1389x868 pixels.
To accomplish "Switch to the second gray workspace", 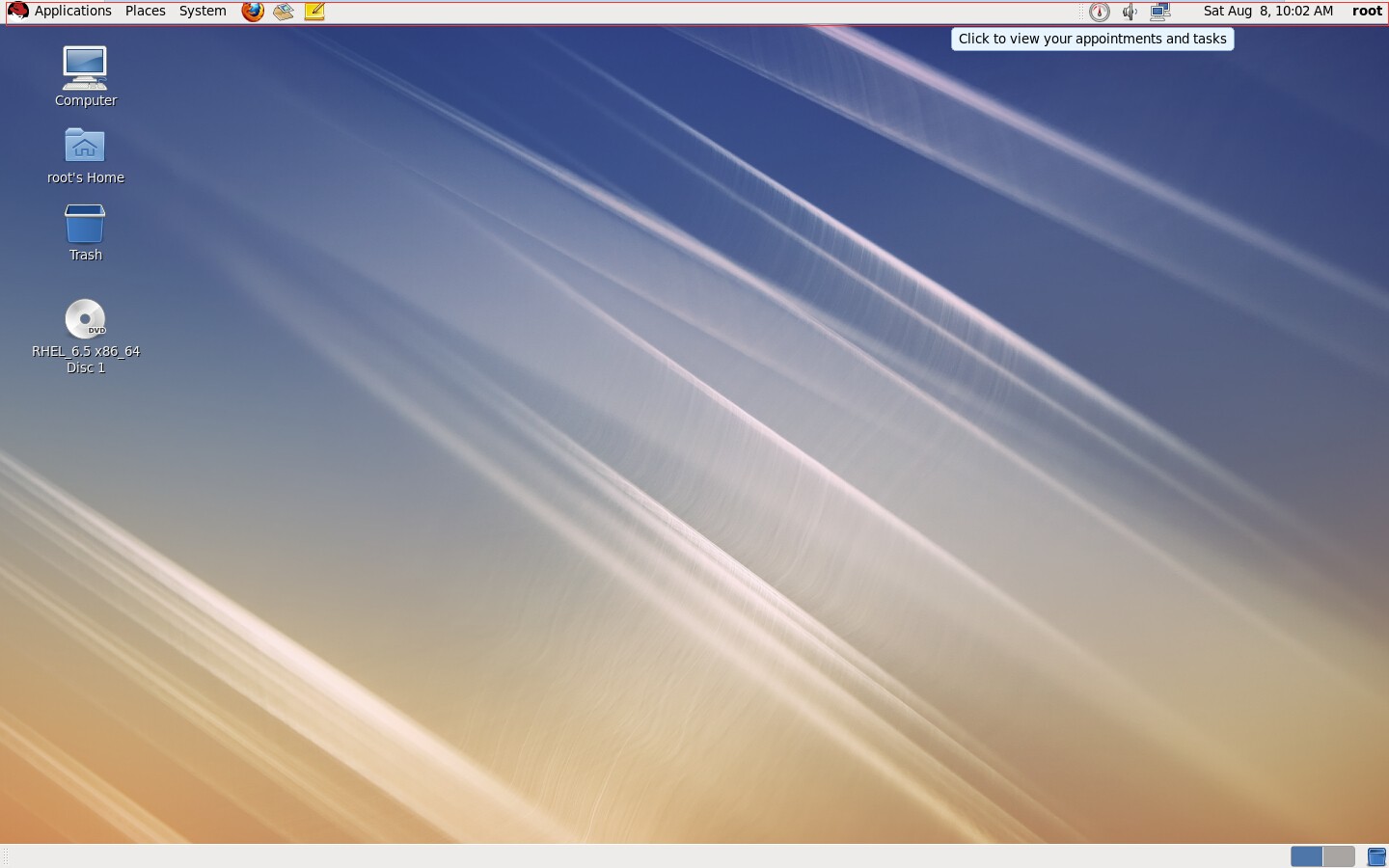I will 1339,856.
